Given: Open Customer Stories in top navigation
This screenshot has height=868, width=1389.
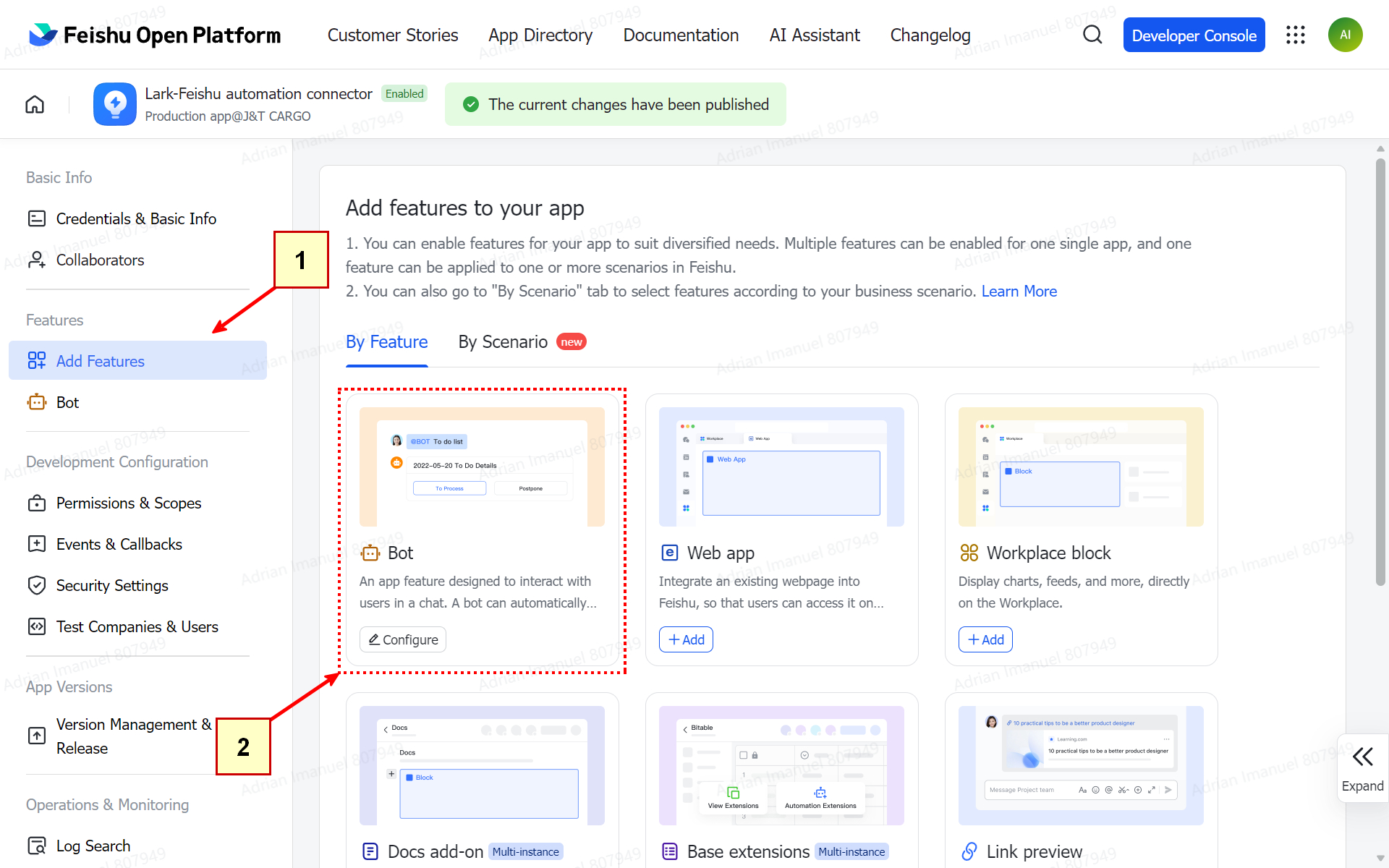Looking at the screenshot, I should pos(393,35).
